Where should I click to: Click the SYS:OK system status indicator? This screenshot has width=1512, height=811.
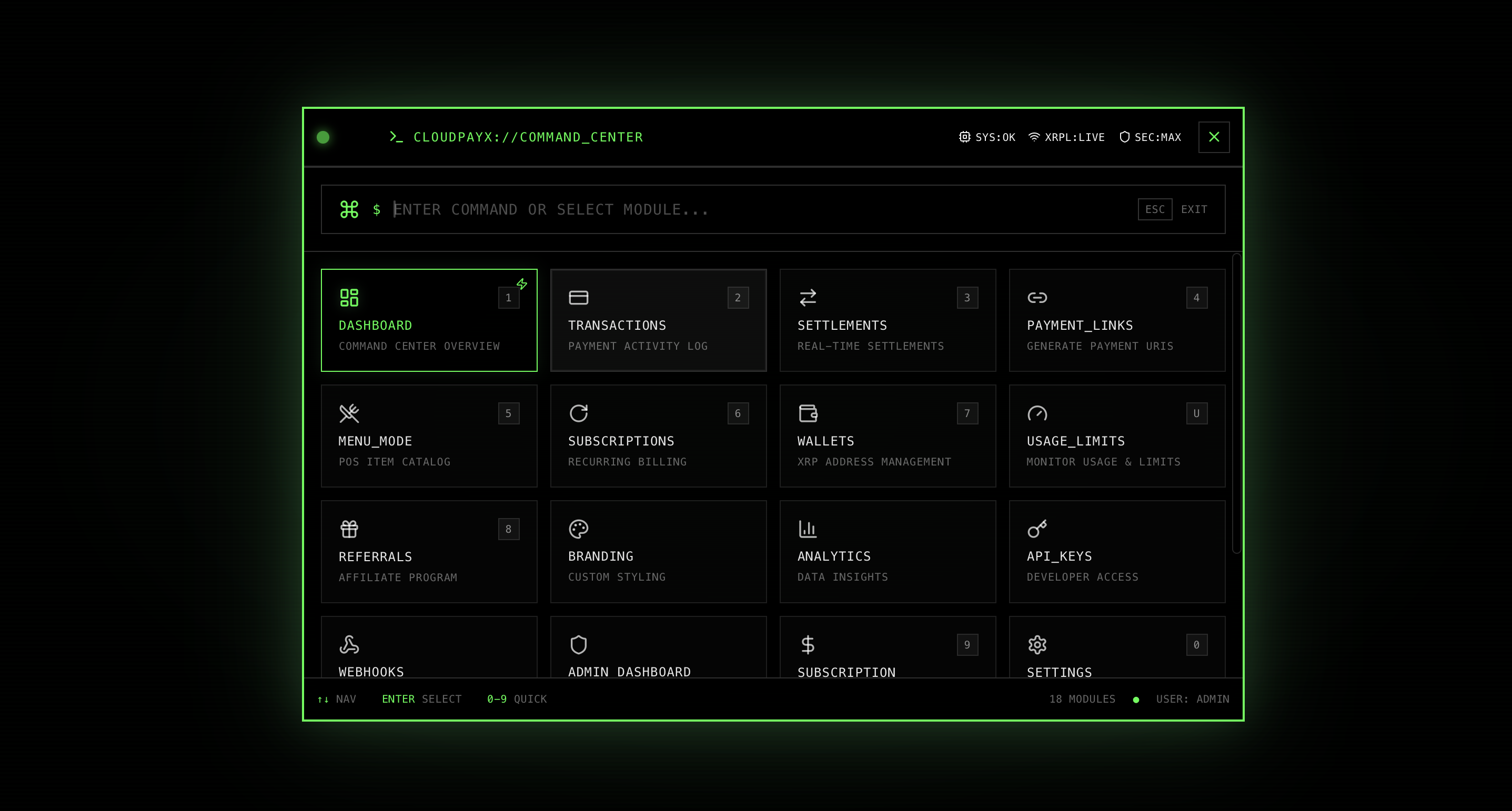pos(986,137)
